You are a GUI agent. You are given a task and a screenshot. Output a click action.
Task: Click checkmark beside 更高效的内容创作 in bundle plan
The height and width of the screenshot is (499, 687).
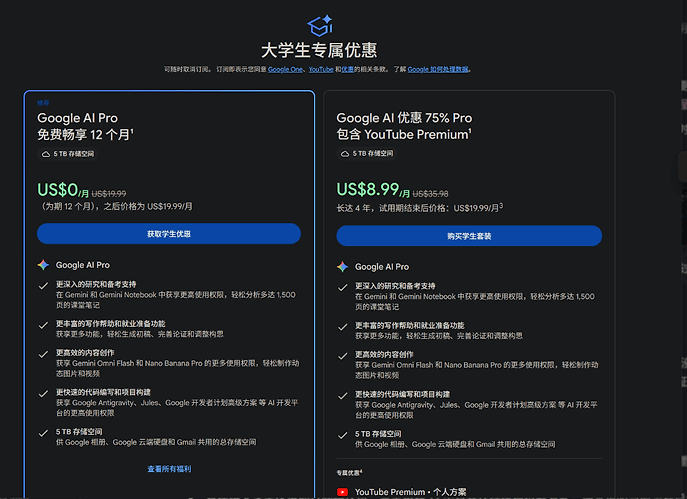pyautogui.click(x=343, y=356)
